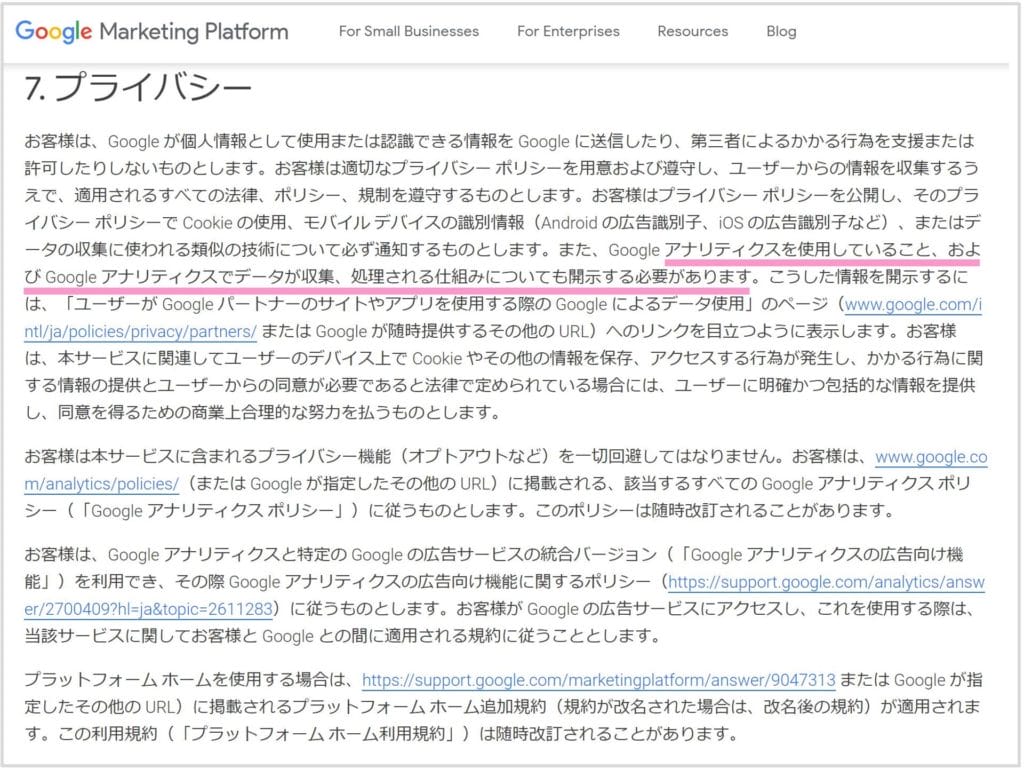Open the www.google.com/intl/ja/policies/privacy/partners/ link
The image size is (1024, 769).
coord(913,305)
